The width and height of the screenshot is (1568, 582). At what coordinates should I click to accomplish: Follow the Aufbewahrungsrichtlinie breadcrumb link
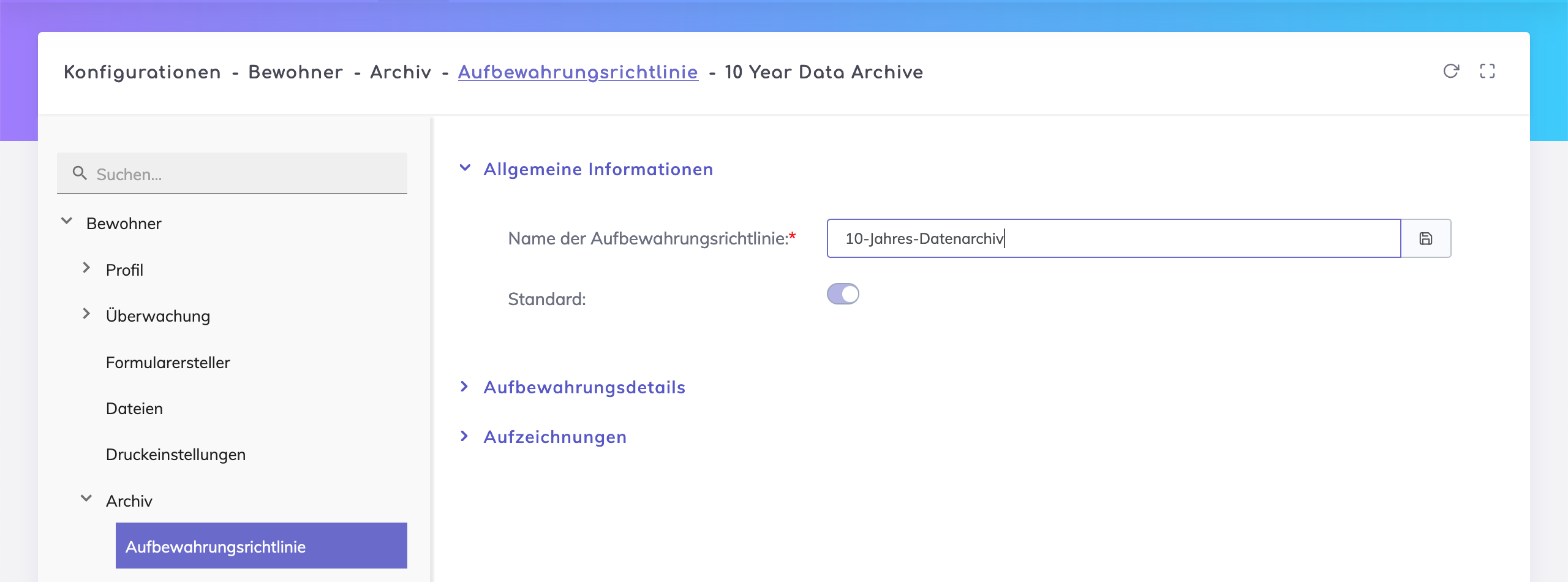coord(578,72)
